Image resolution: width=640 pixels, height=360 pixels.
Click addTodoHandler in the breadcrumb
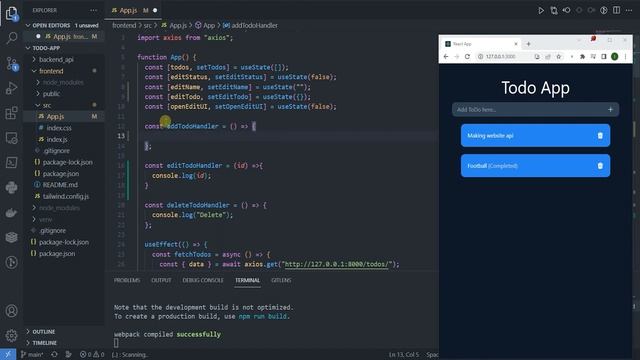coord(254,25)
